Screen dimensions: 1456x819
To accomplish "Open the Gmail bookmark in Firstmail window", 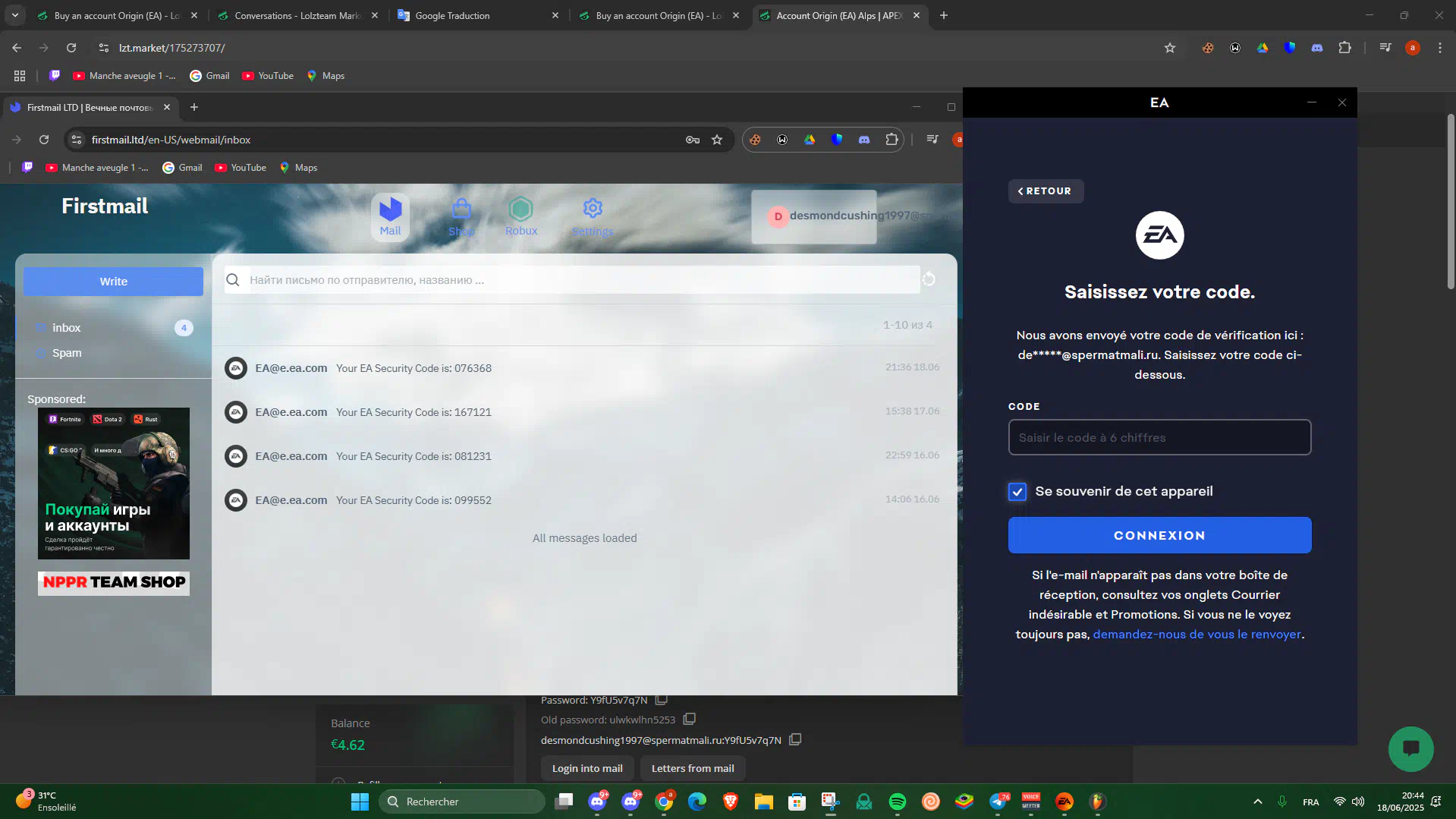I will click(x=182, y=168).
